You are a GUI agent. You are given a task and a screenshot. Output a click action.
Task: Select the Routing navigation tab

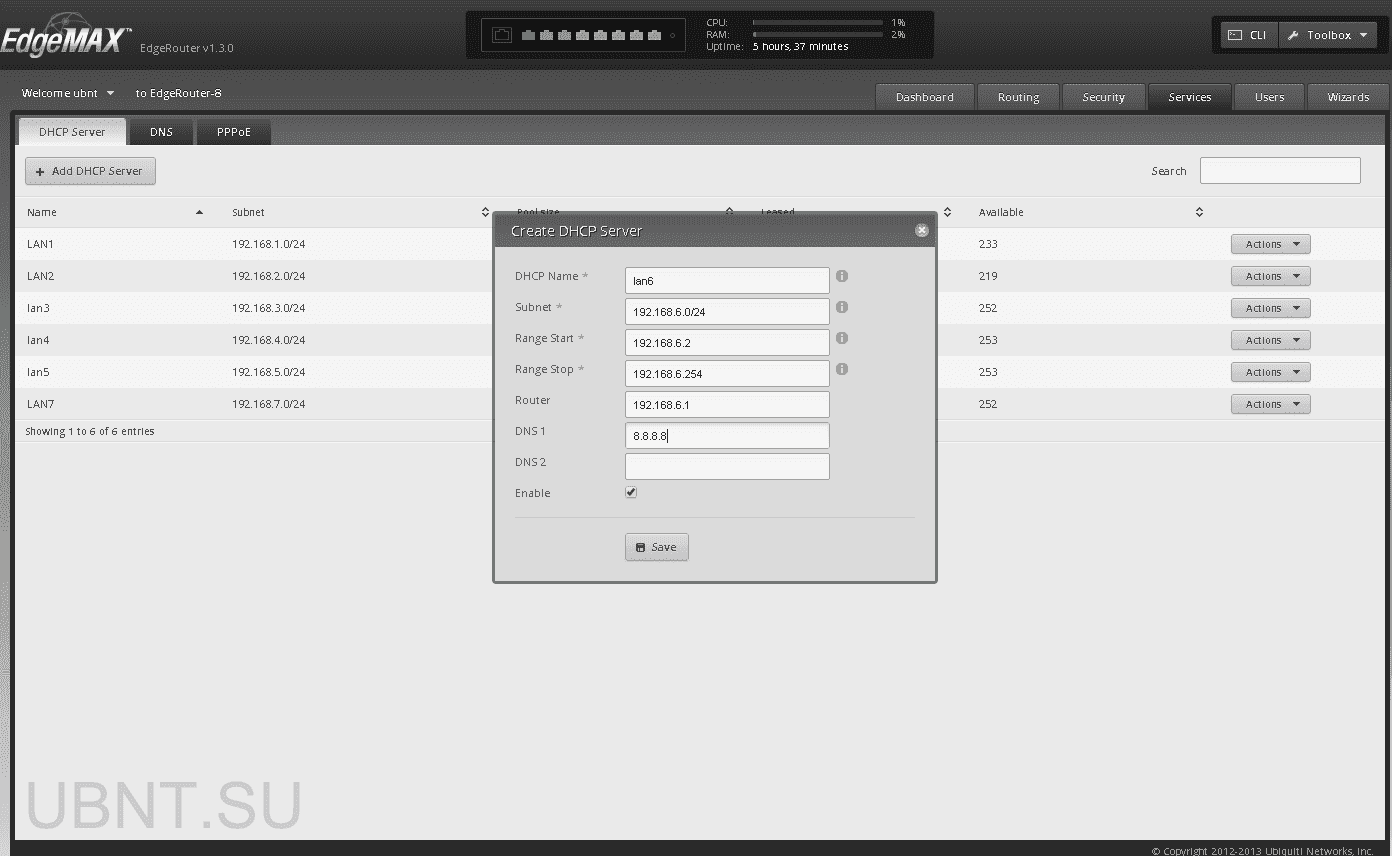pyautogui.click(x=1018, y=97)
